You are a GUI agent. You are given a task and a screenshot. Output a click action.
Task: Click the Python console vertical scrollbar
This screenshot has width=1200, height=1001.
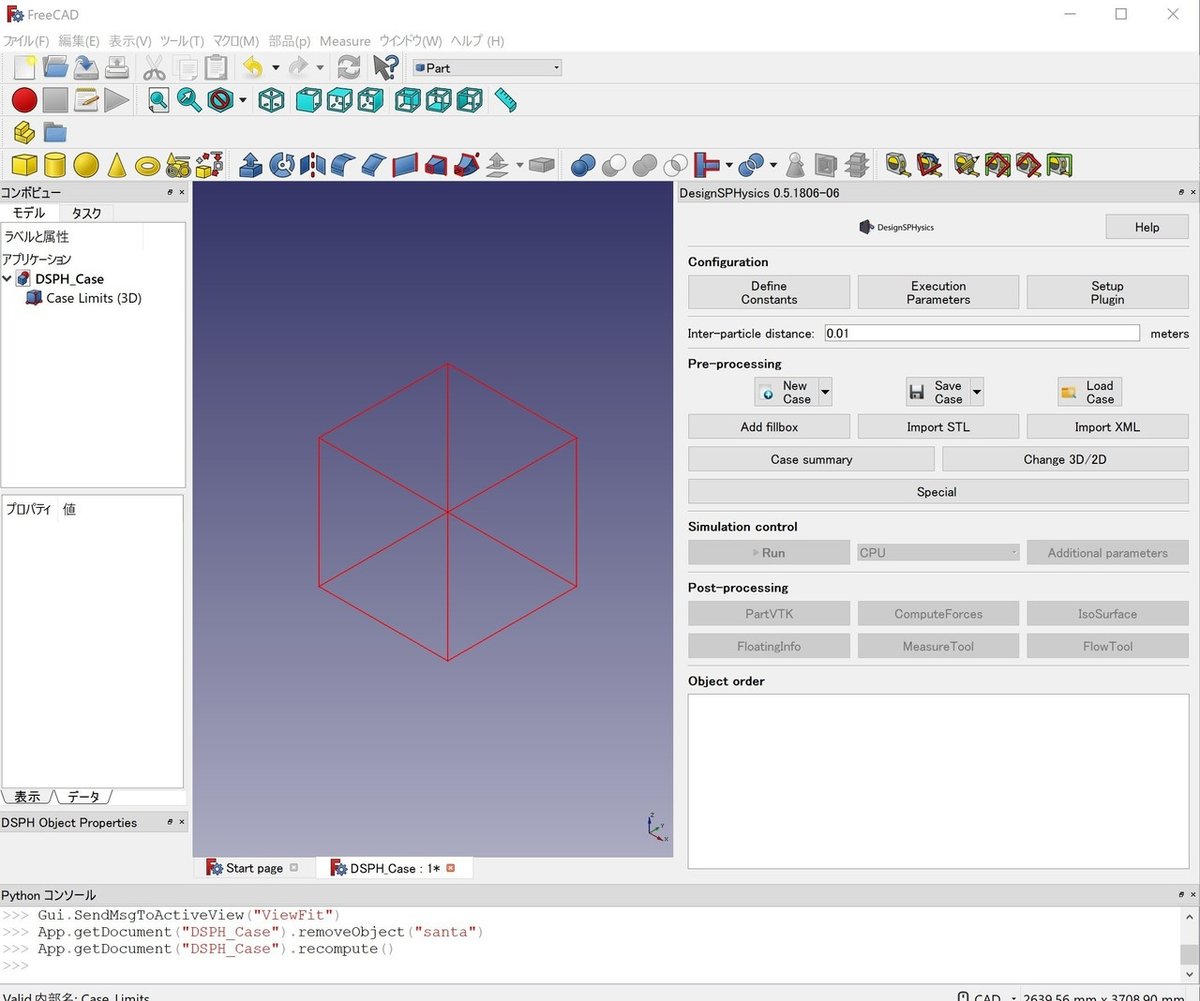pos(1190,943)
